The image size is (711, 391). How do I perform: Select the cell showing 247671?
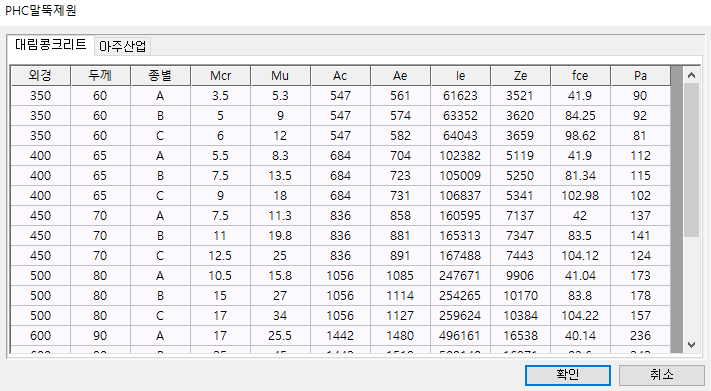[x=461, y=275]
